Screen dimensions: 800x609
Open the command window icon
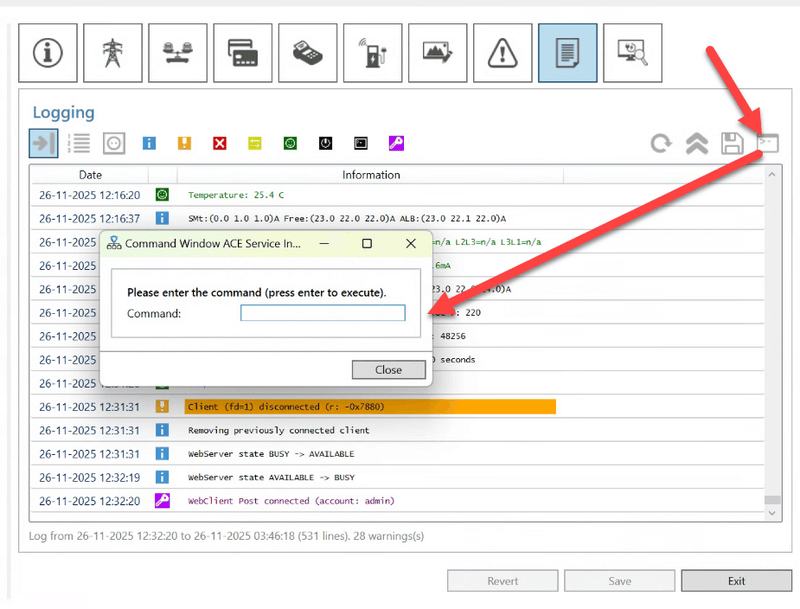(768, 143)
